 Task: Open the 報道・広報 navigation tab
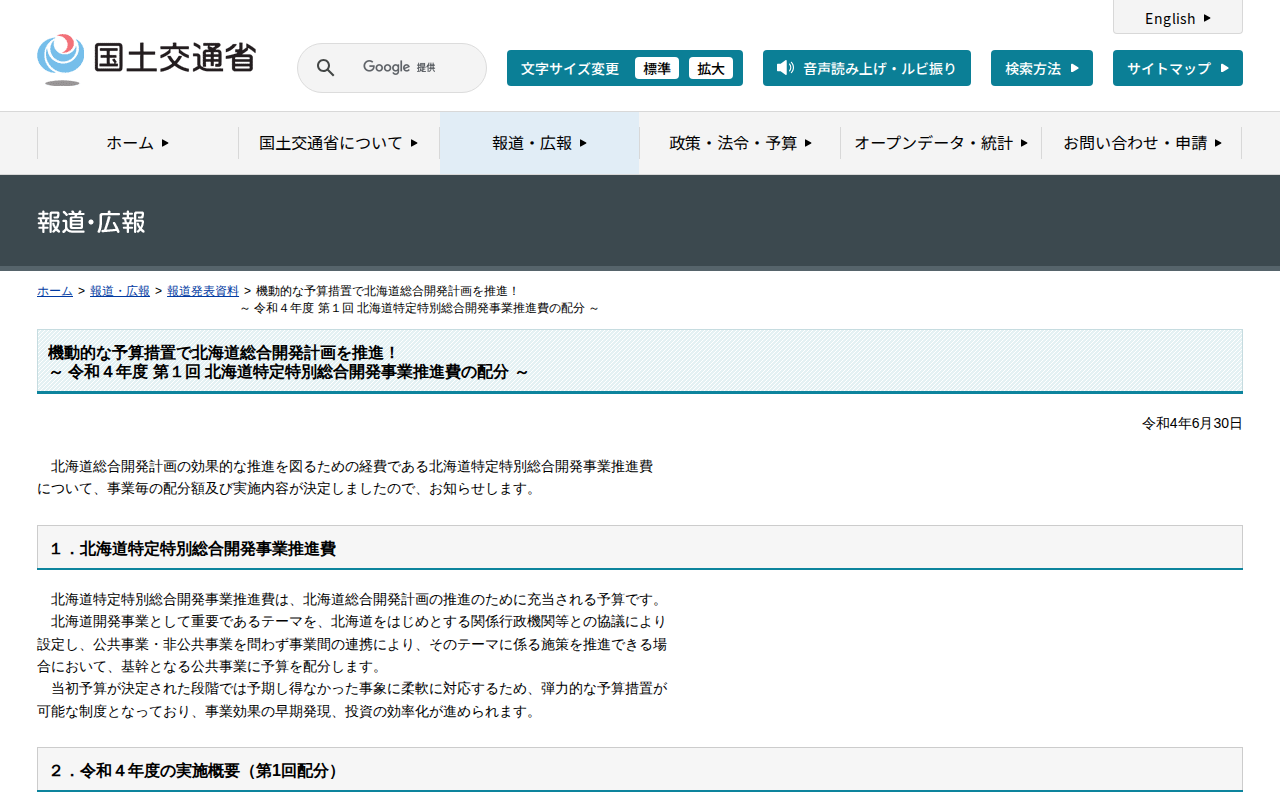tap(539, 143)
